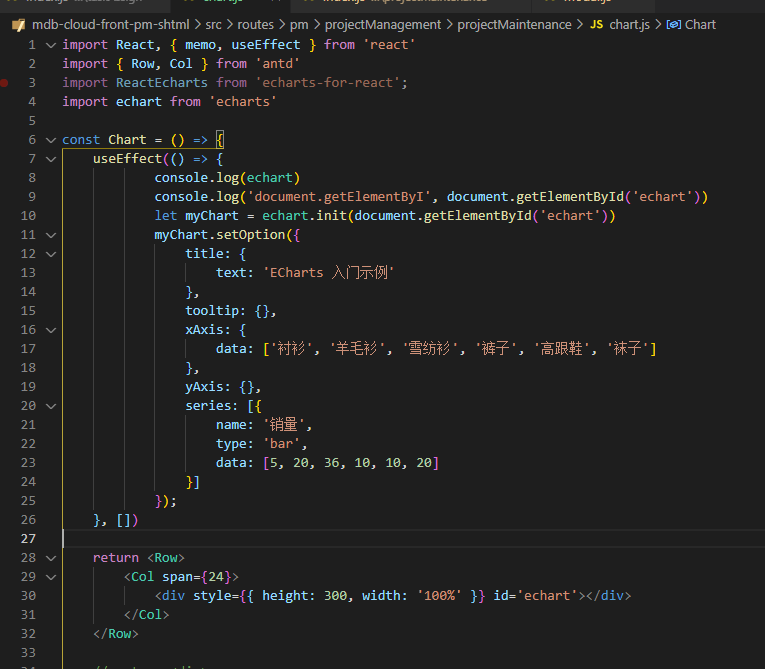This screenshot has height=669, width=765.
Task: Click the JS file icon before chart.js
Action: pos(596,24)
